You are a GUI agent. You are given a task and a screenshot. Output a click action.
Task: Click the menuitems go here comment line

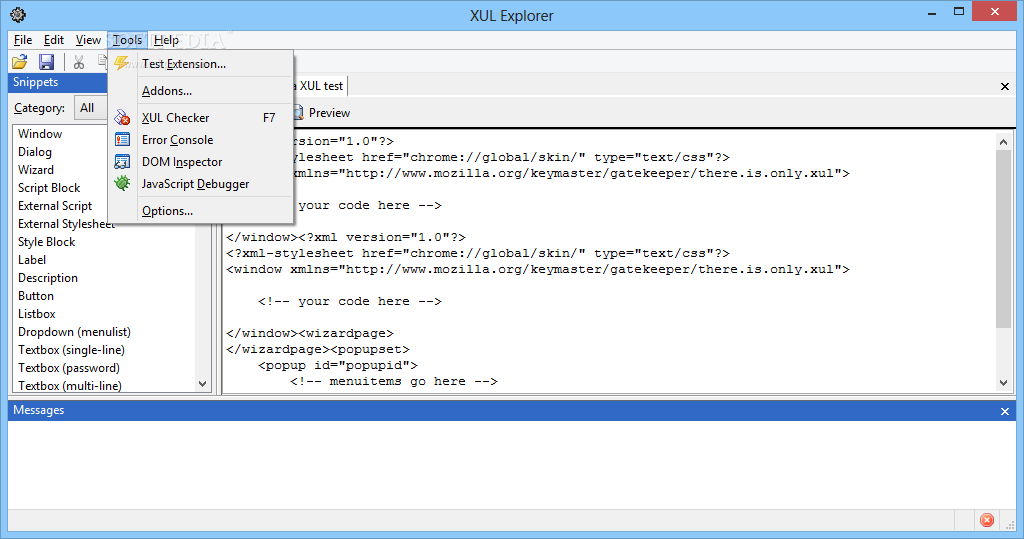point(394,381)
